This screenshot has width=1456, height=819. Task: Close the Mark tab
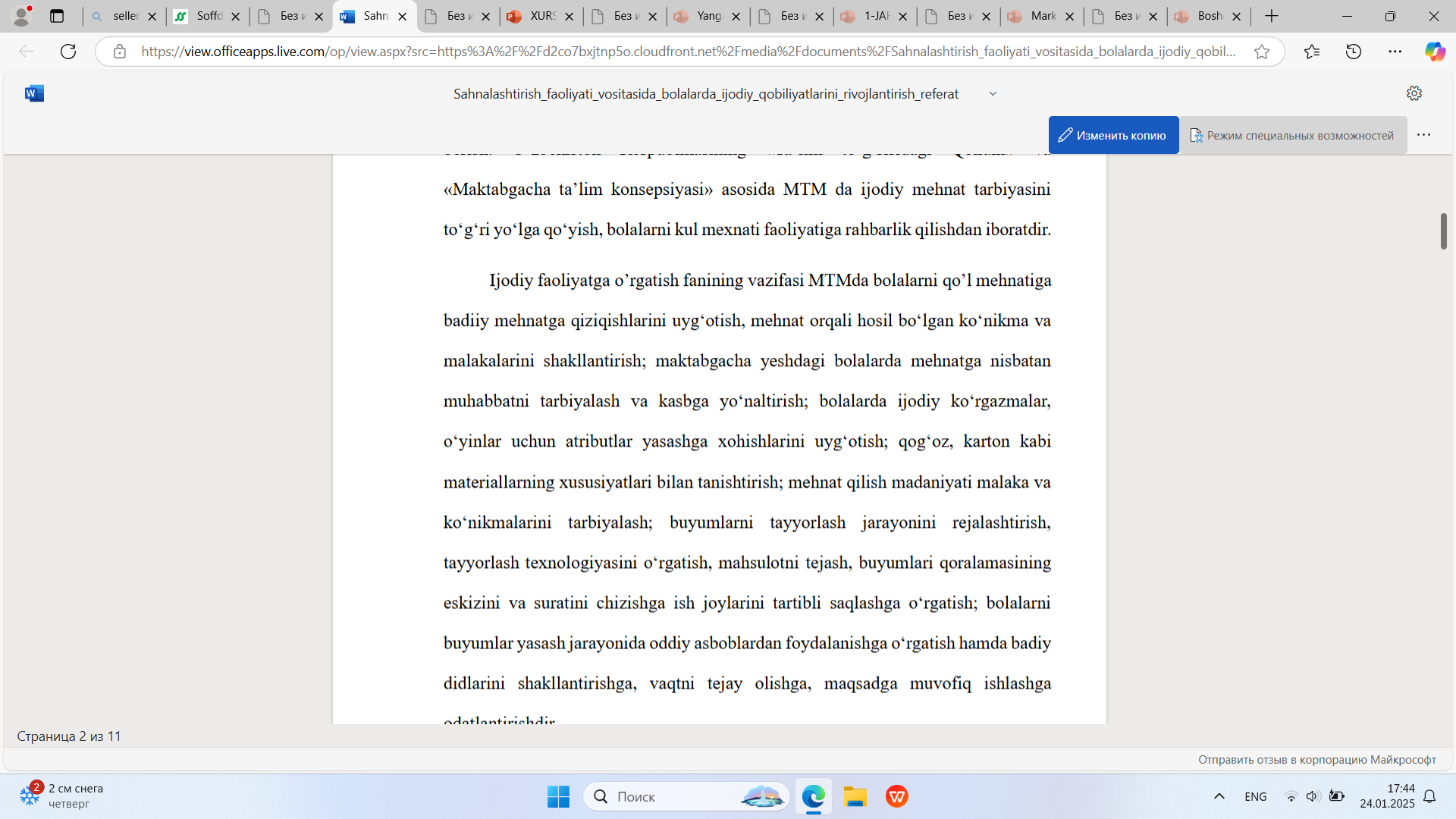point(1070,16)
